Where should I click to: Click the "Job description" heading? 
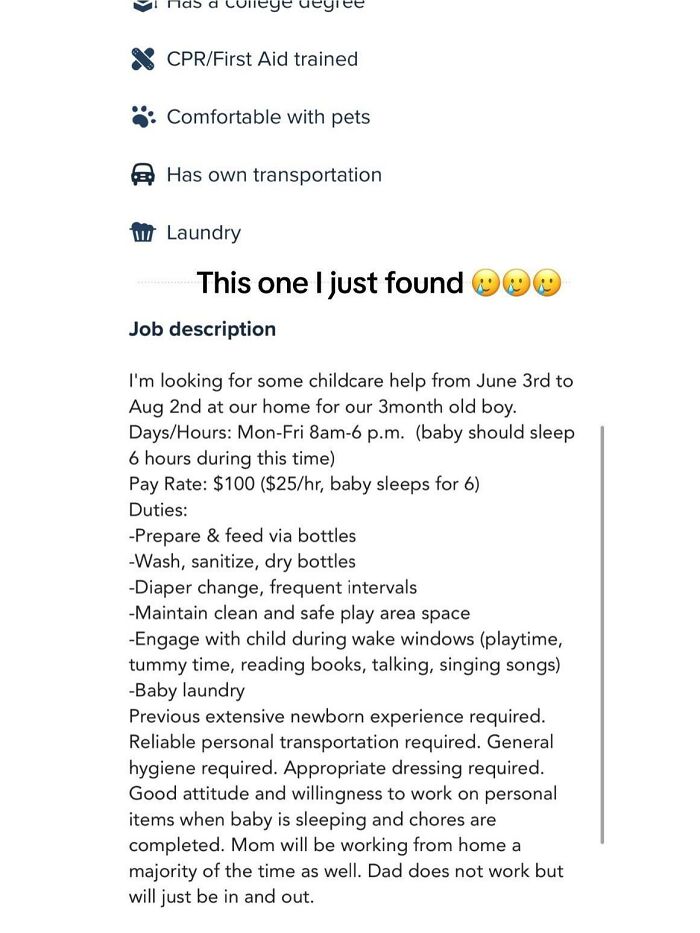click(x=202, y=329)
